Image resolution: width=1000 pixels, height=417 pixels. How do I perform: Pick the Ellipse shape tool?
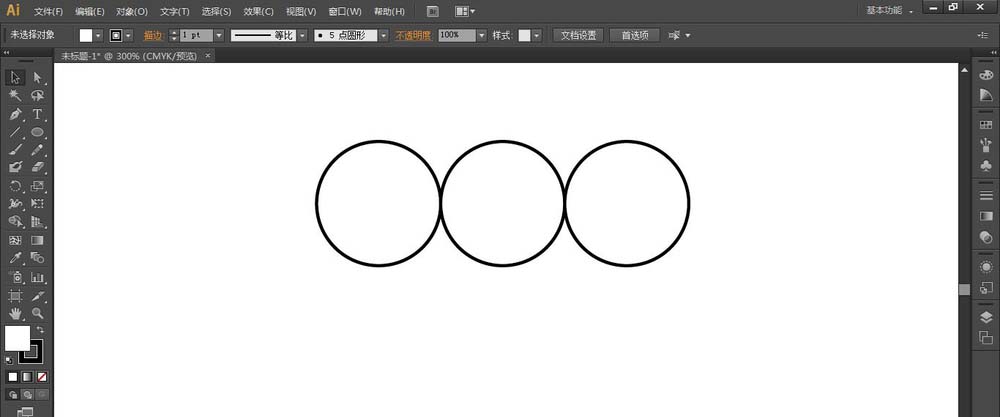[x=38, y=132]
